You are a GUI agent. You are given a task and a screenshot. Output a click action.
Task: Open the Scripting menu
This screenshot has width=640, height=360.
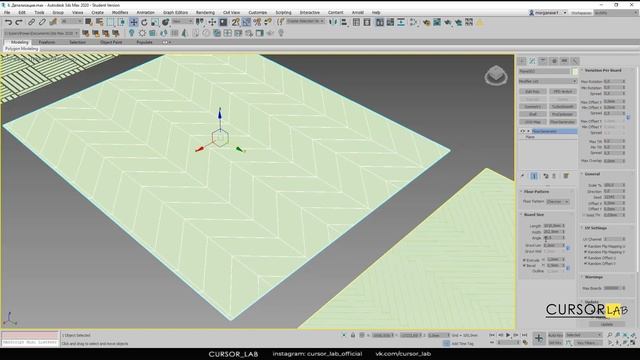(x=283, y=13)
